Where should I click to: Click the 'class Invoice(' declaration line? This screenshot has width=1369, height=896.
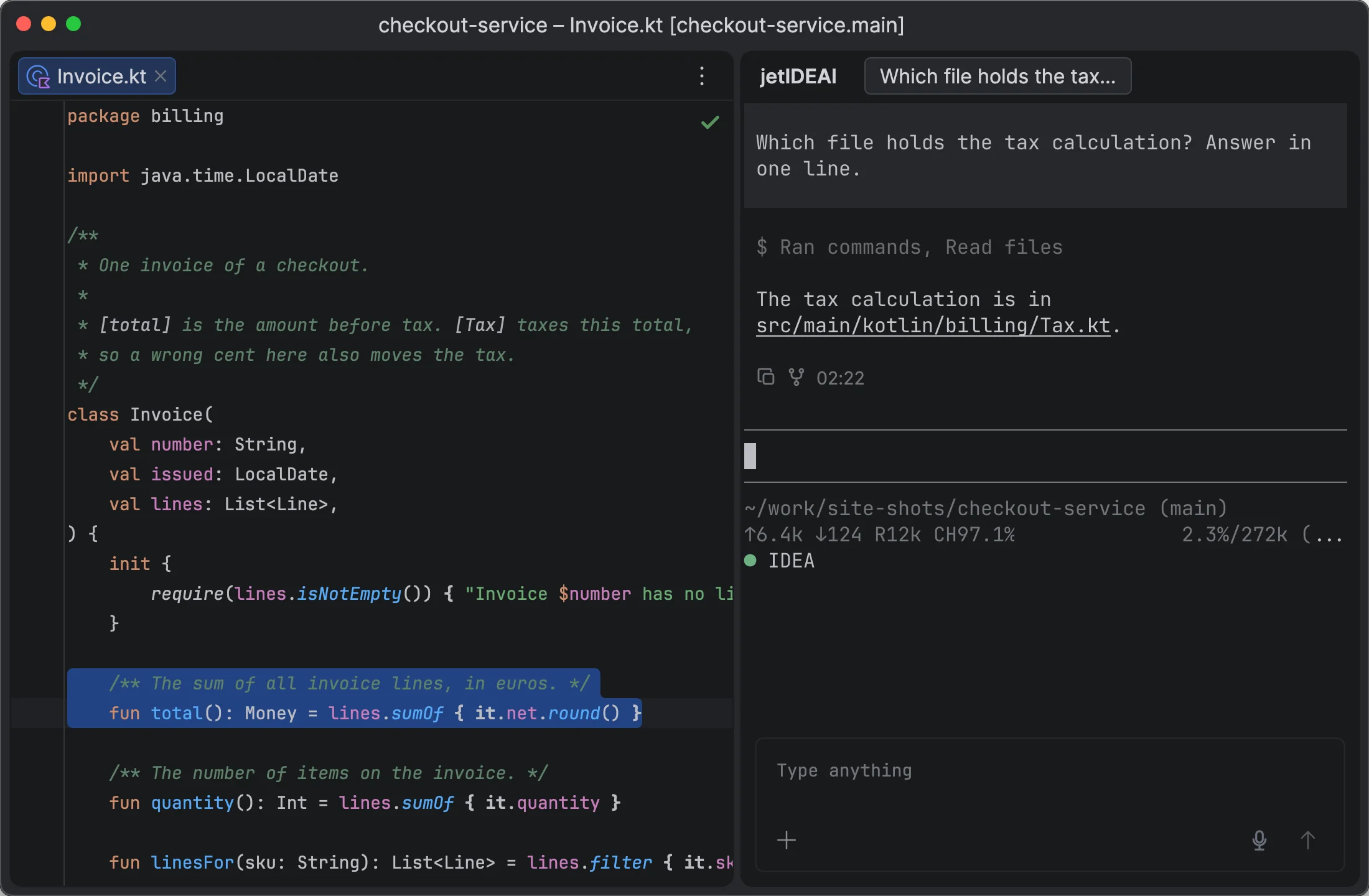pos(141,414)
